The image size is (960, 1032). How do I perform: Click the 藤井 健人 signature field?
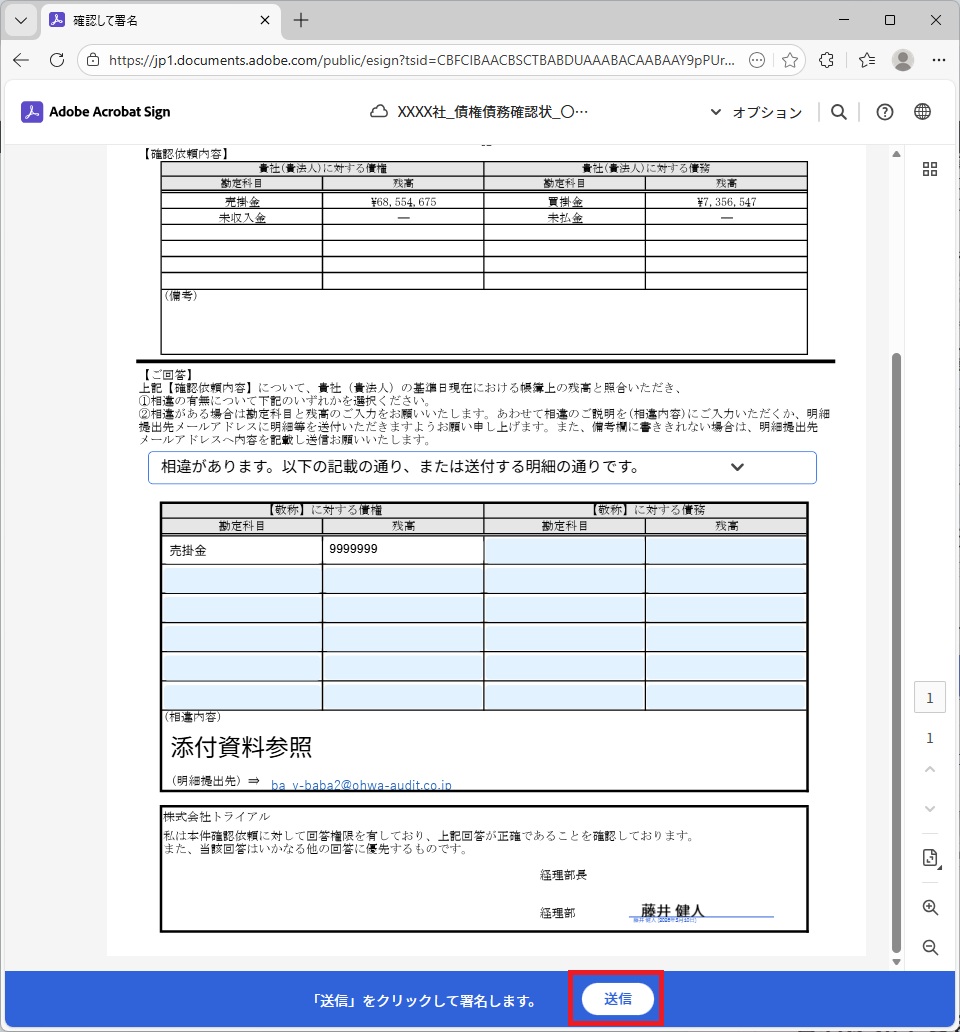pos(700,911)
